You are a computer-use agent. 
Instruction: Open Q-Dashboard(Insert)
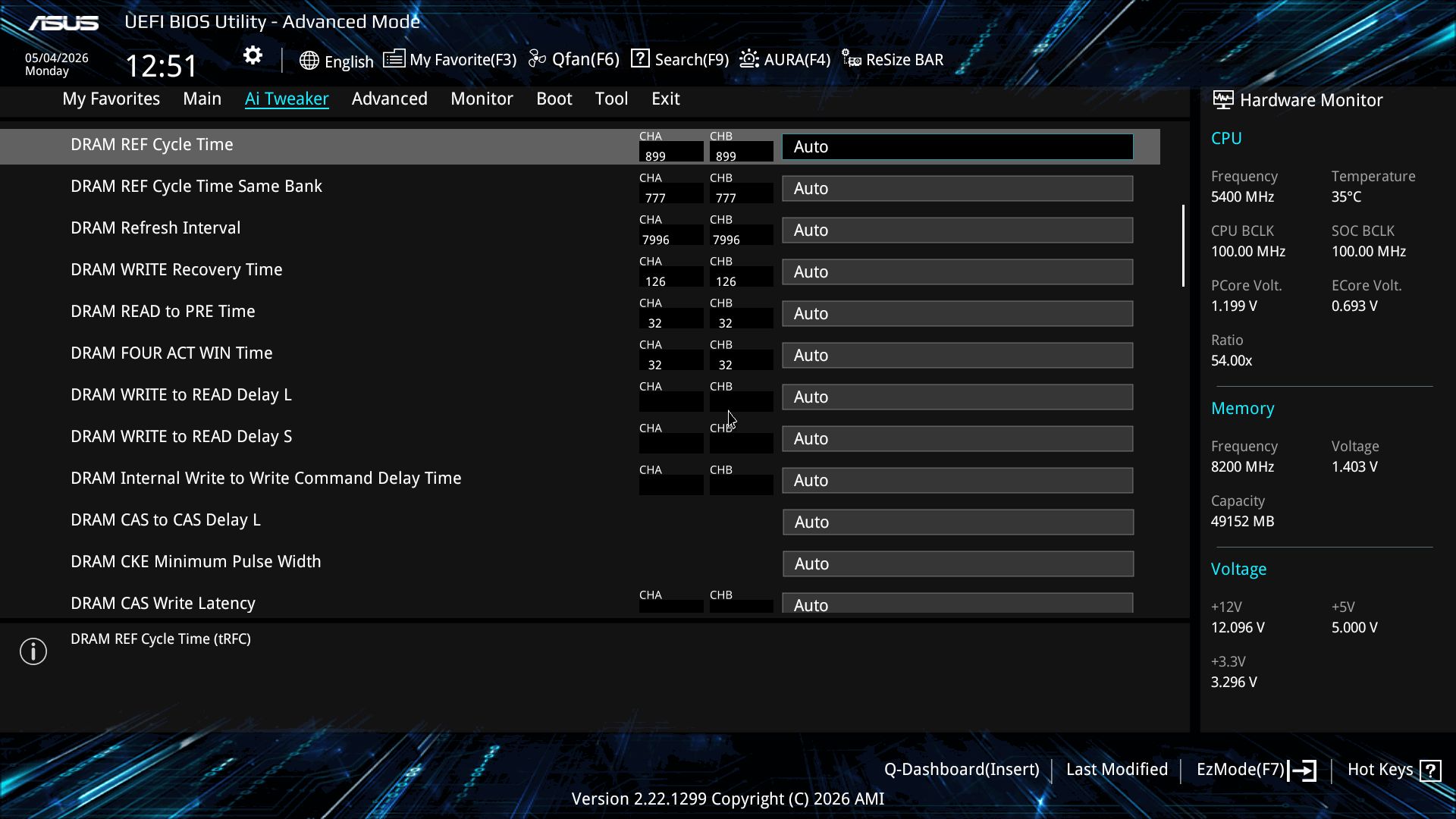coord(962,769)
